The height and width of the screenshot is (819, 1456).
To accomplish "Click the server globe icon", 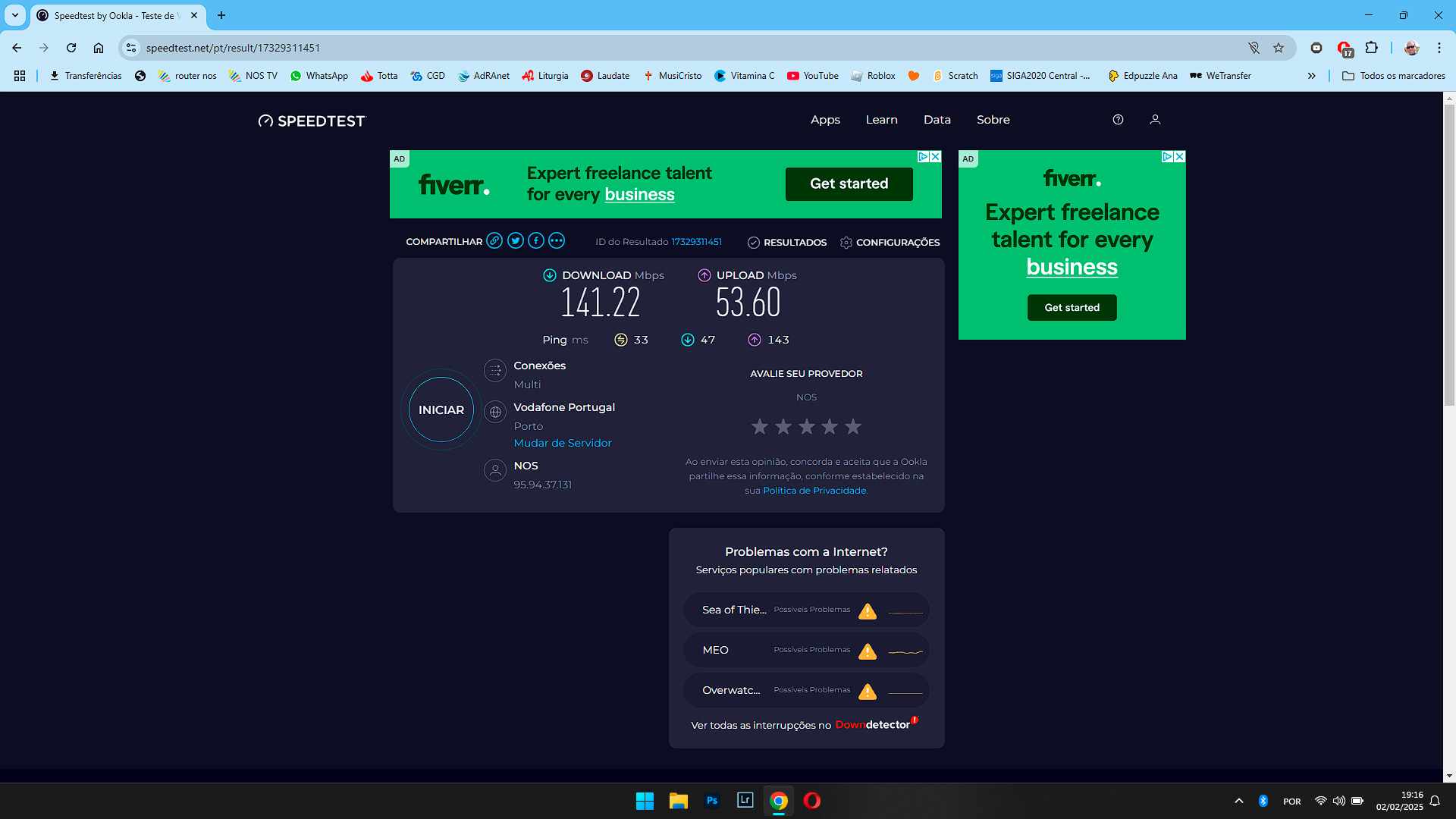I will point(495,412).
